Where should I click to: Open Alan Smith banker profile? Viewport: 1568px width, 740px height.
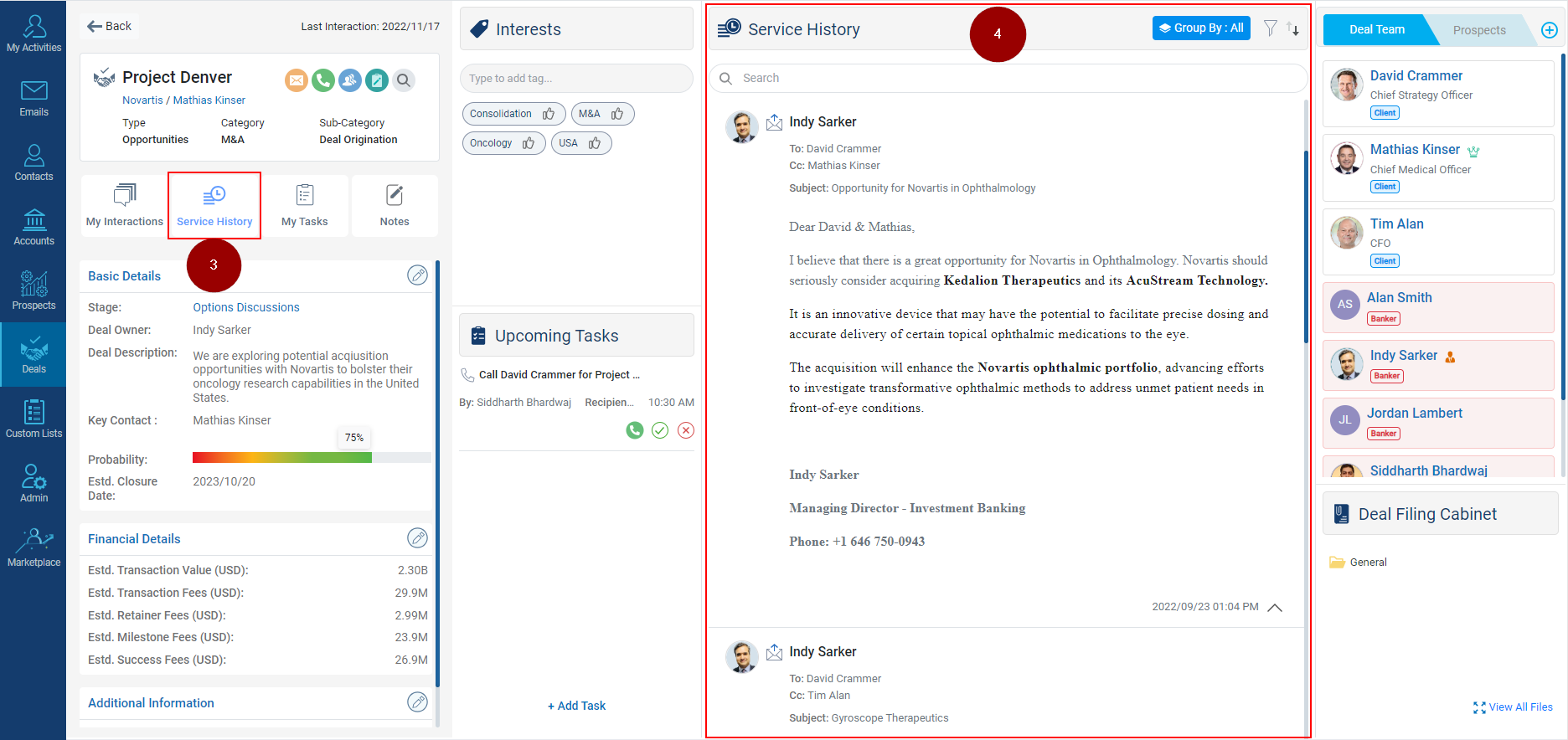point(1438,307)
